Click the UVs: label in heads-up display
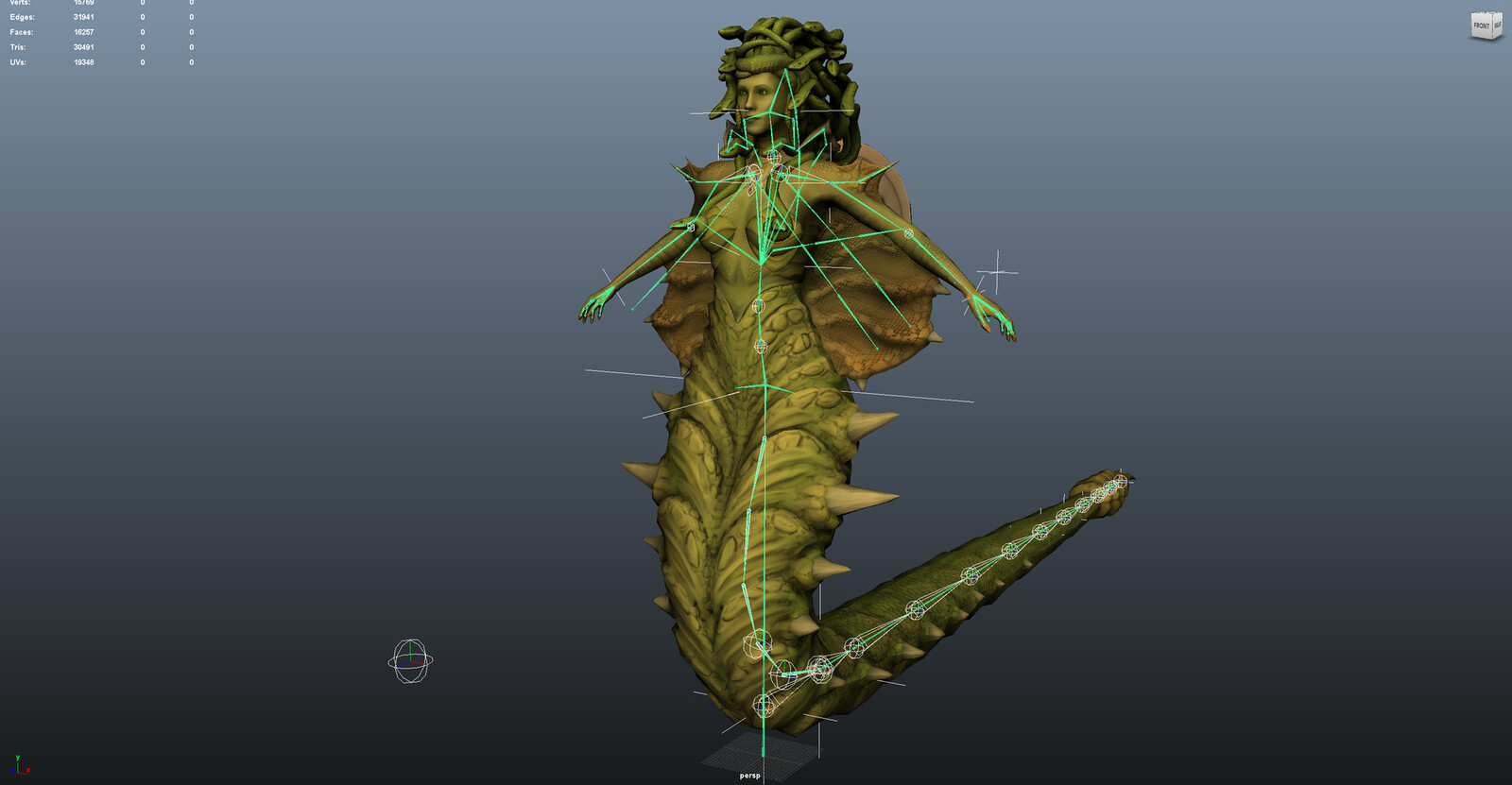 [x=18, y=62]
